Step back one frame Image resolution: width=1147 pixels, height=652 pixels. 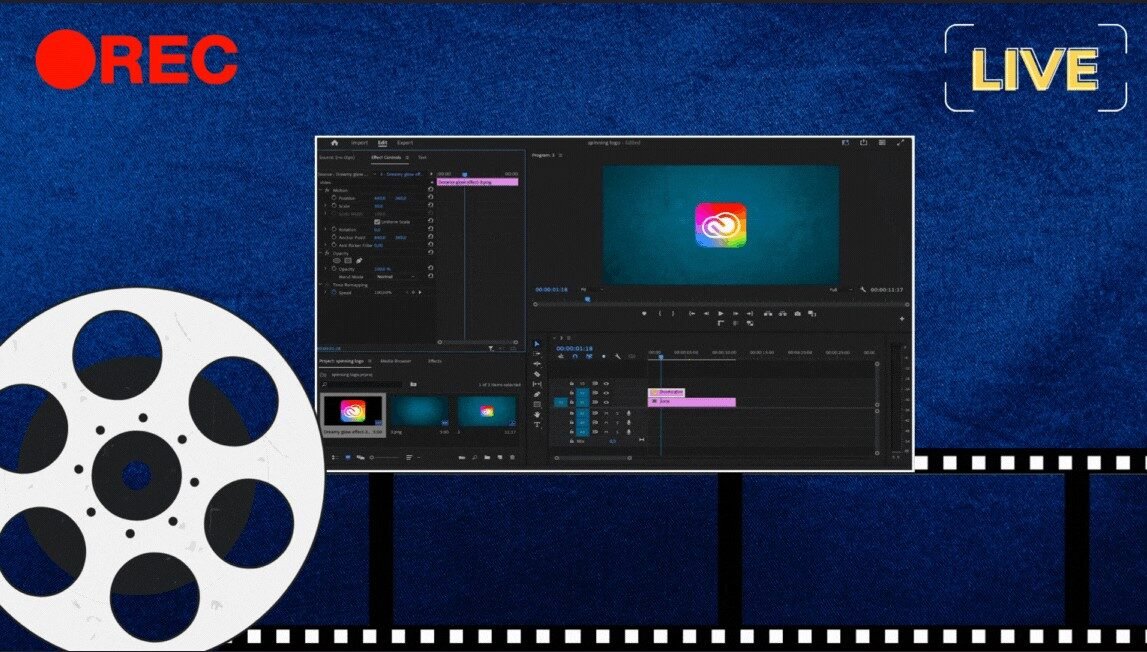tap(706, 314)
